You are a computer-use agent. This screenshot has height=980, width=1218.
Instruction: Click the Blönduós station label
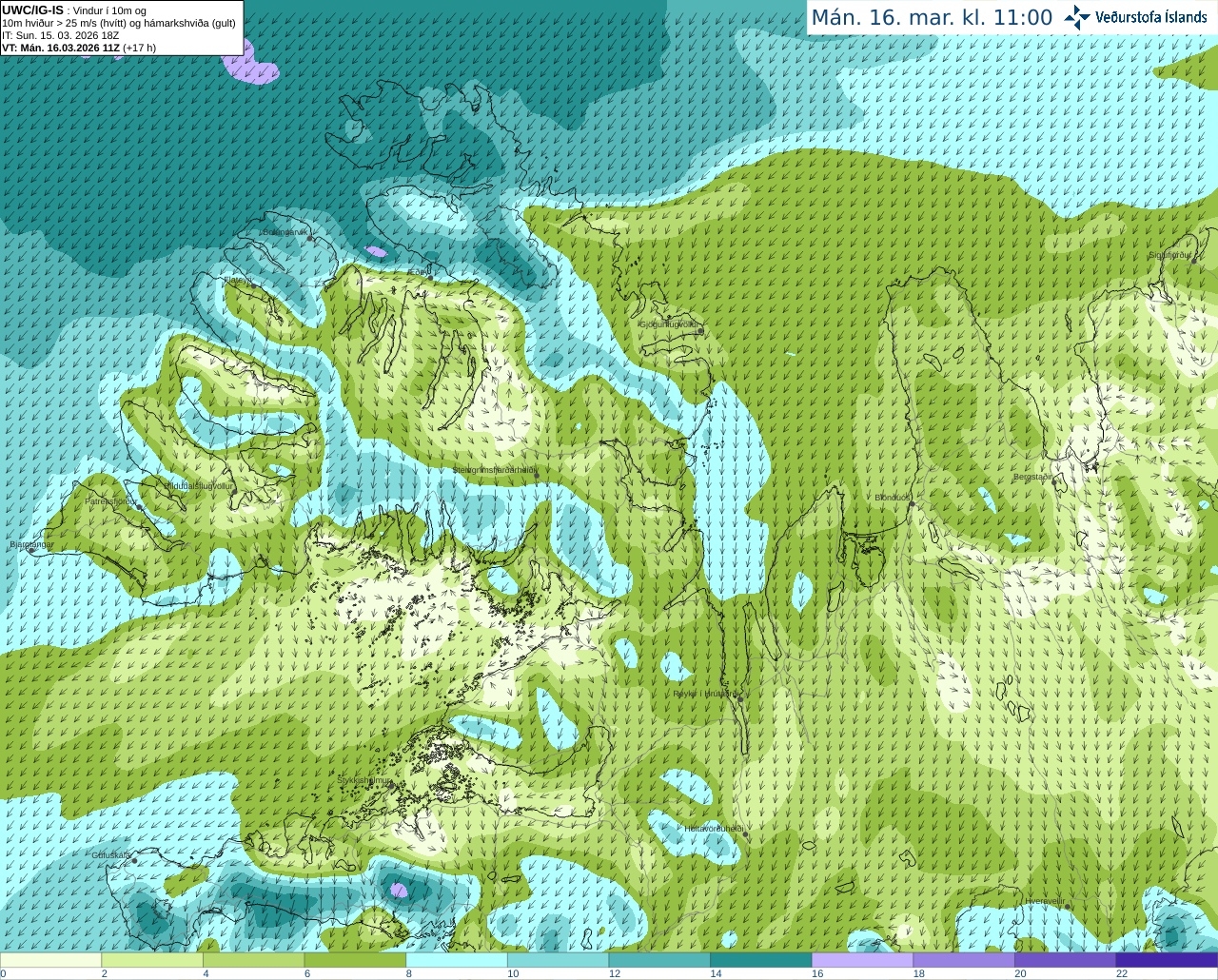pyautogui.click(x=893, y=498)
